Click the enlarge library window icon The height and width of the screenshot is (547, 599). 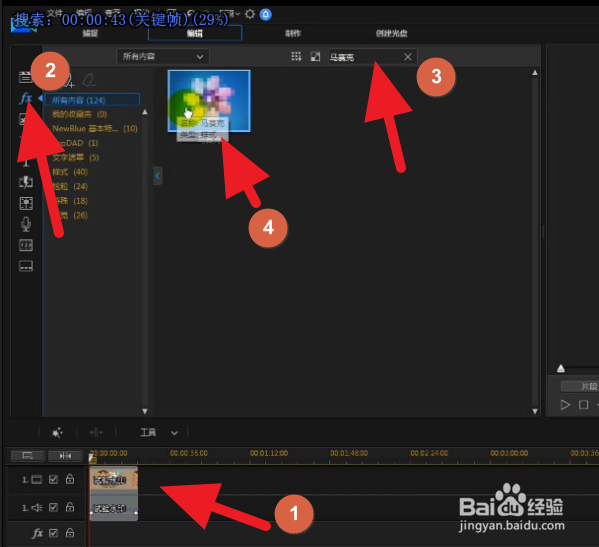[x=315, y=57]
